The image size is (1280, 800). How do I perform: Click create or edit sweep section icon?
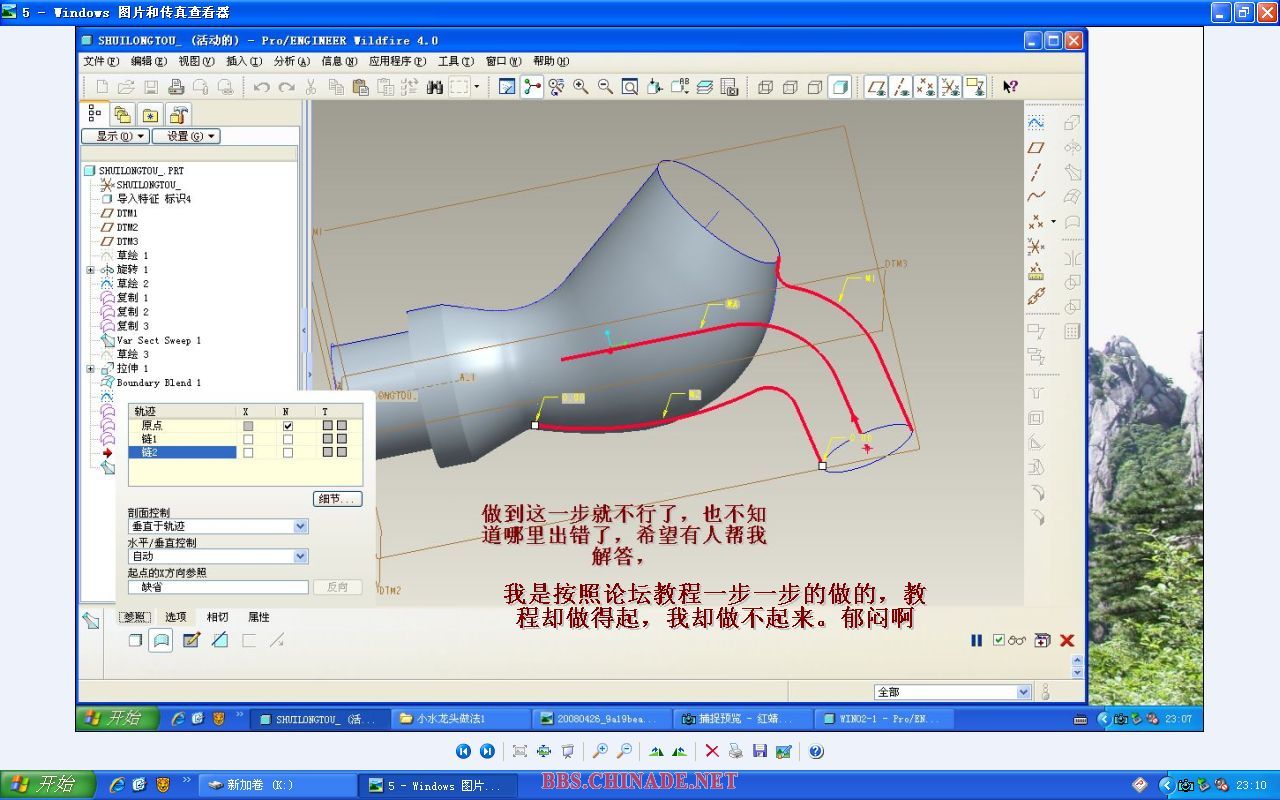point(191,640)
